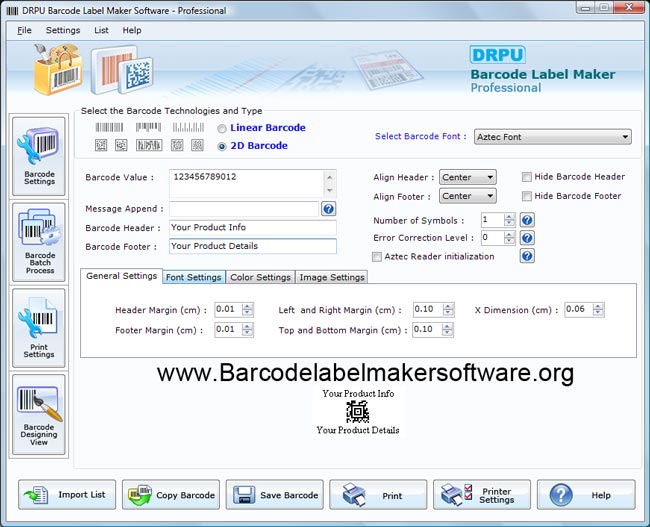Click the generated Aztec barcode preview

point(357,411)
